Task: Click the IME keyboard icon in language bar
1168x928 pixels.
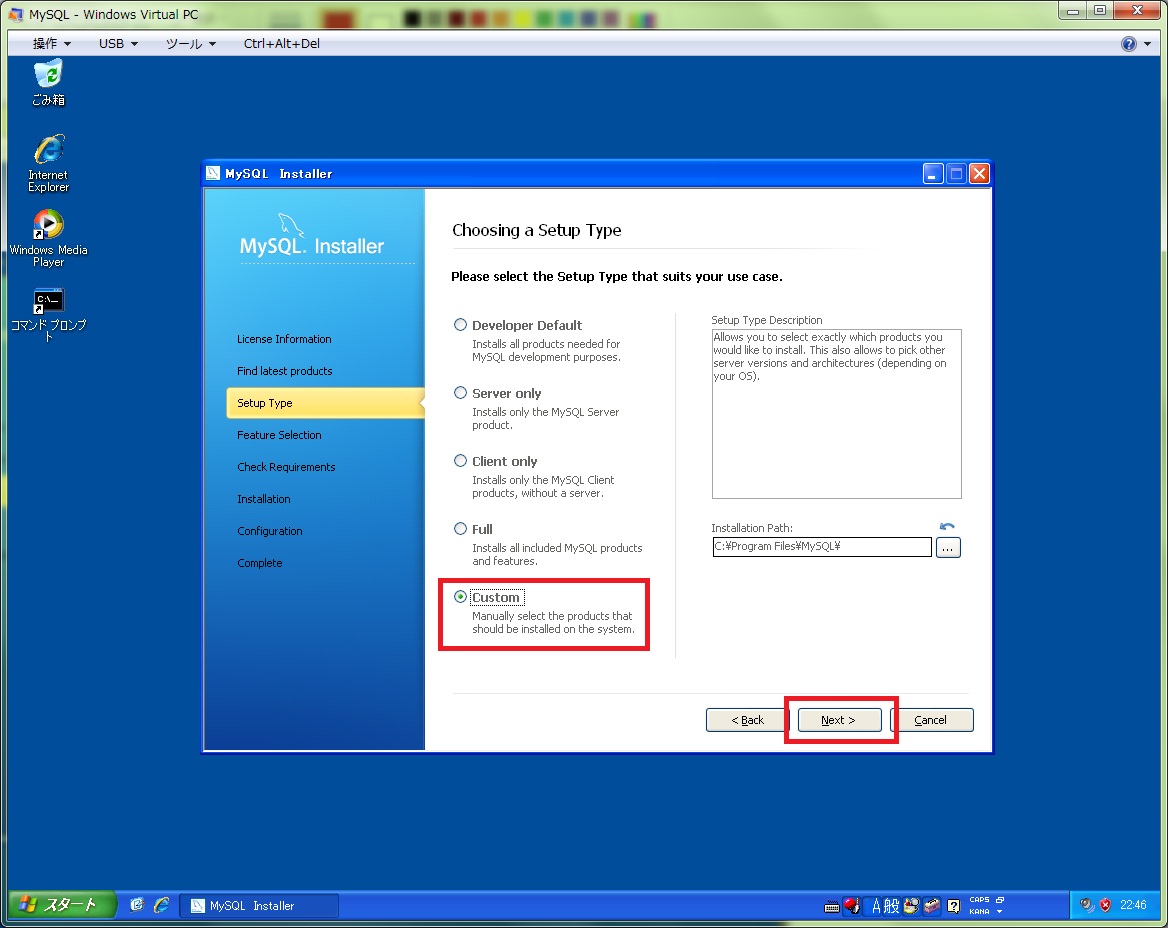Action: (x=831, y=906)
